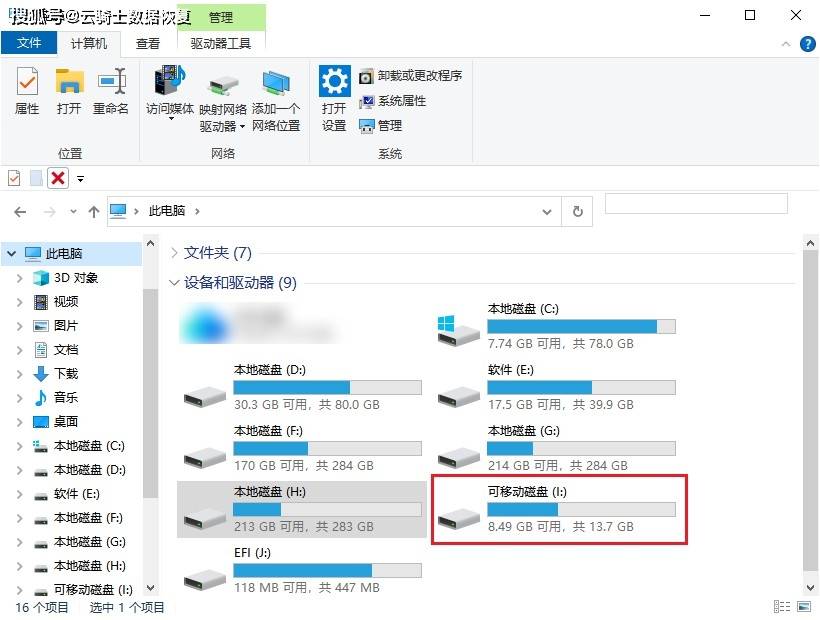
Task: Select the EFI (J:) drive icon
Action: (205, 580)
